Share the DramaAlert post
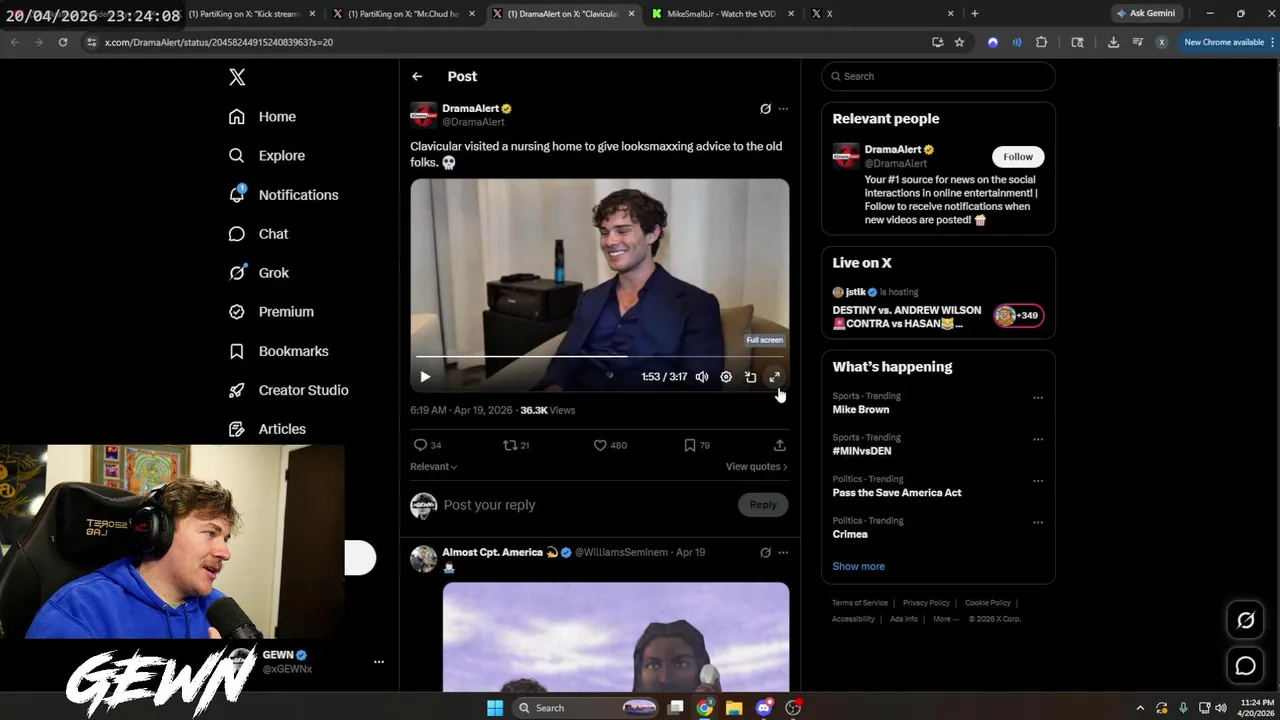This screenshot has width=1280, height=720. pos(780,445)
